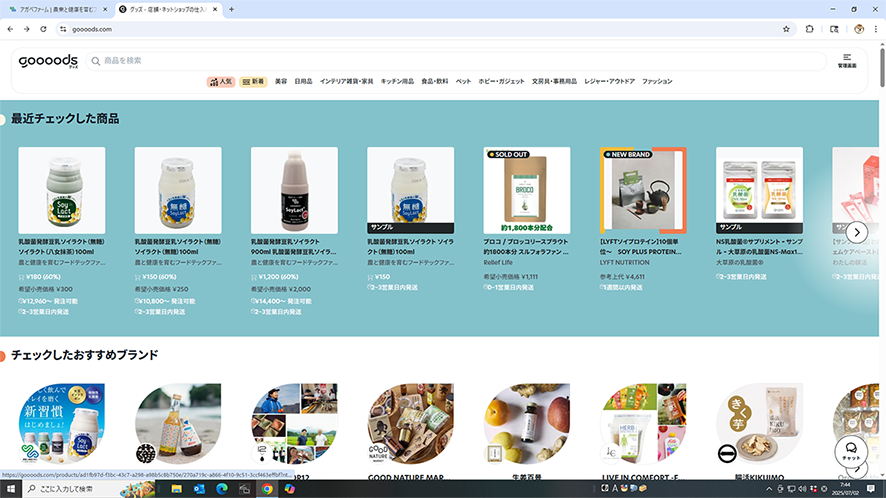Open the サンプル 無糖 SoyLact ¥150 thumbnail

click(411, 190)
